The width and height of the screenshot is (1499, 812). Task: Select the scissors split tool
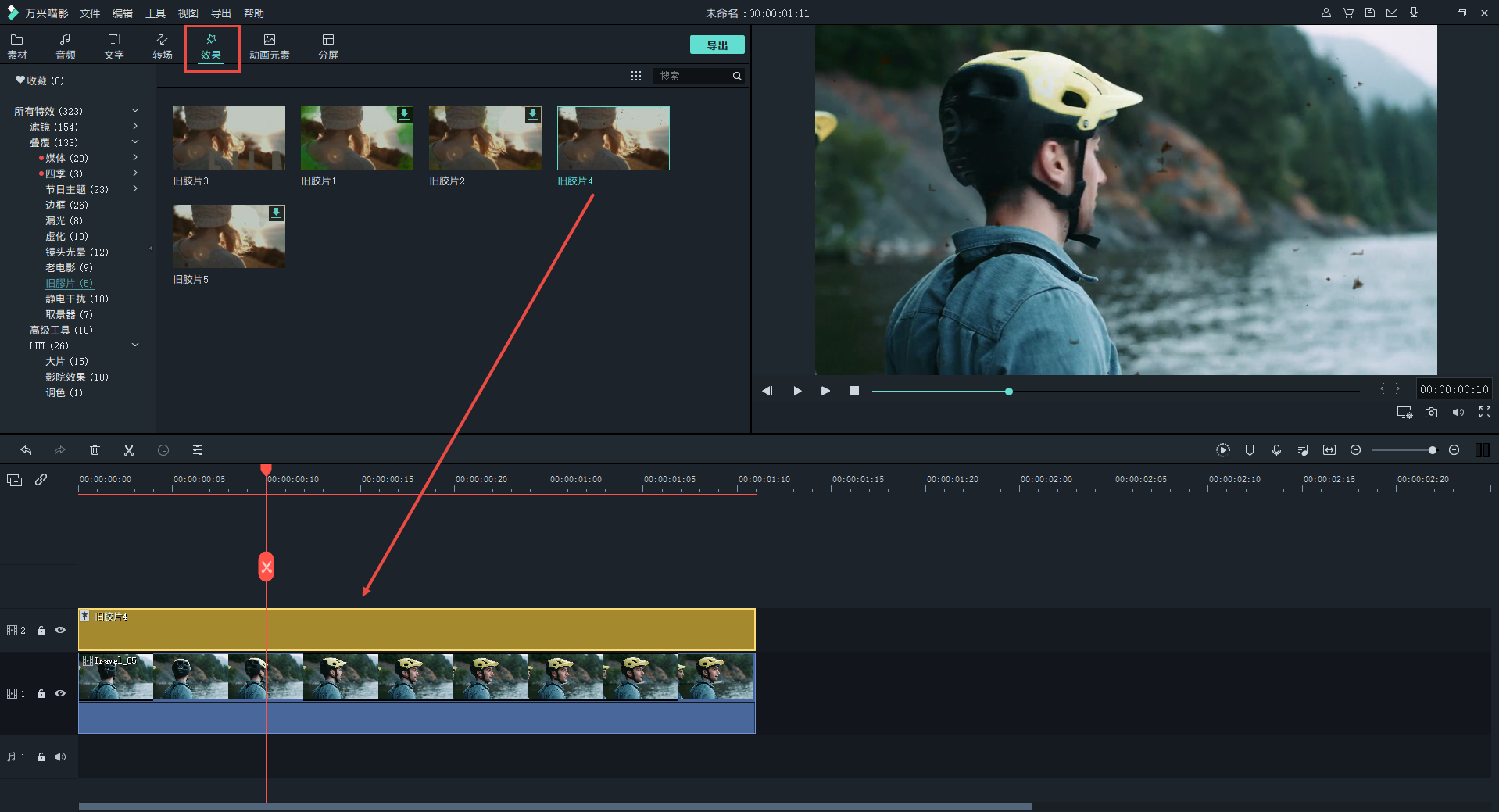pos(129,450)
